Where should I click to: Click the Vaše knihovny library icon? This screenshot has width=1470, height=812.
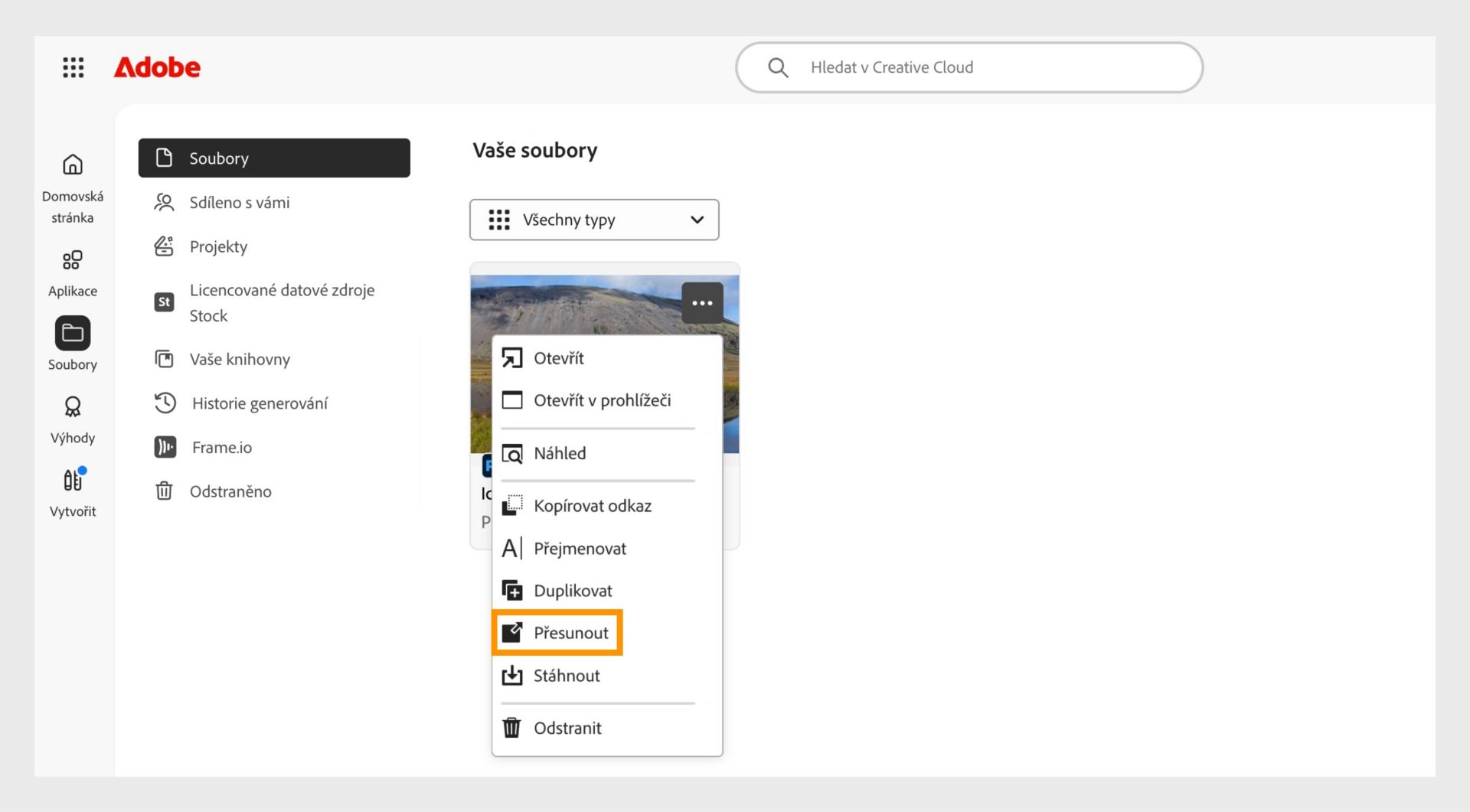pos(164,359)
